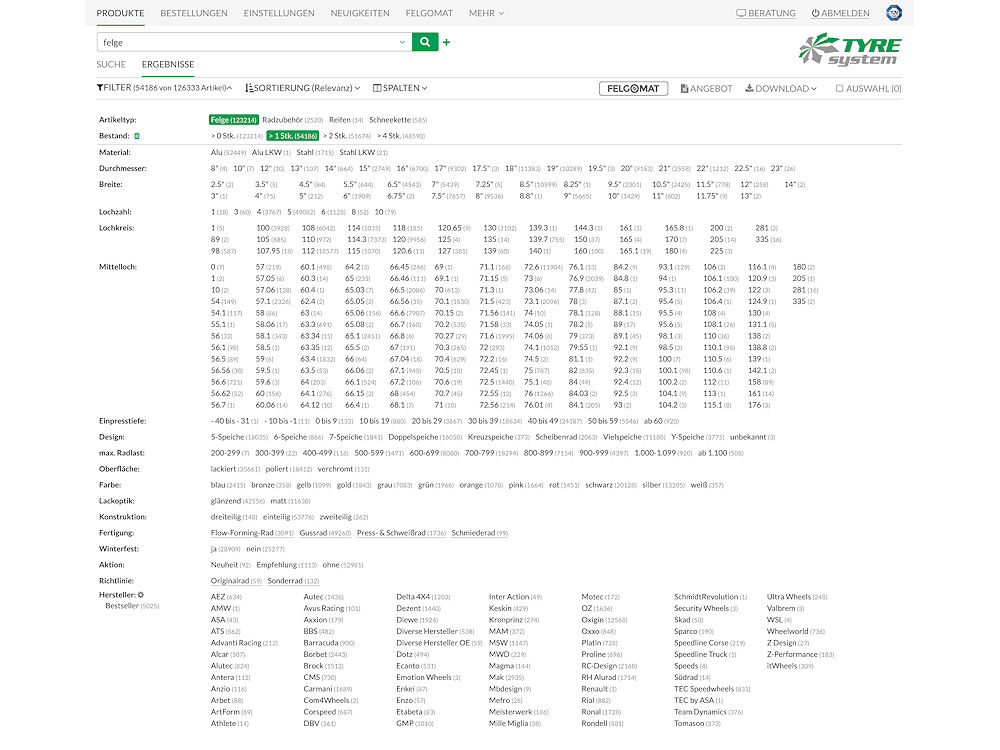
Task: Open the Bestellungen menu
Action: [x=194, y=13]
